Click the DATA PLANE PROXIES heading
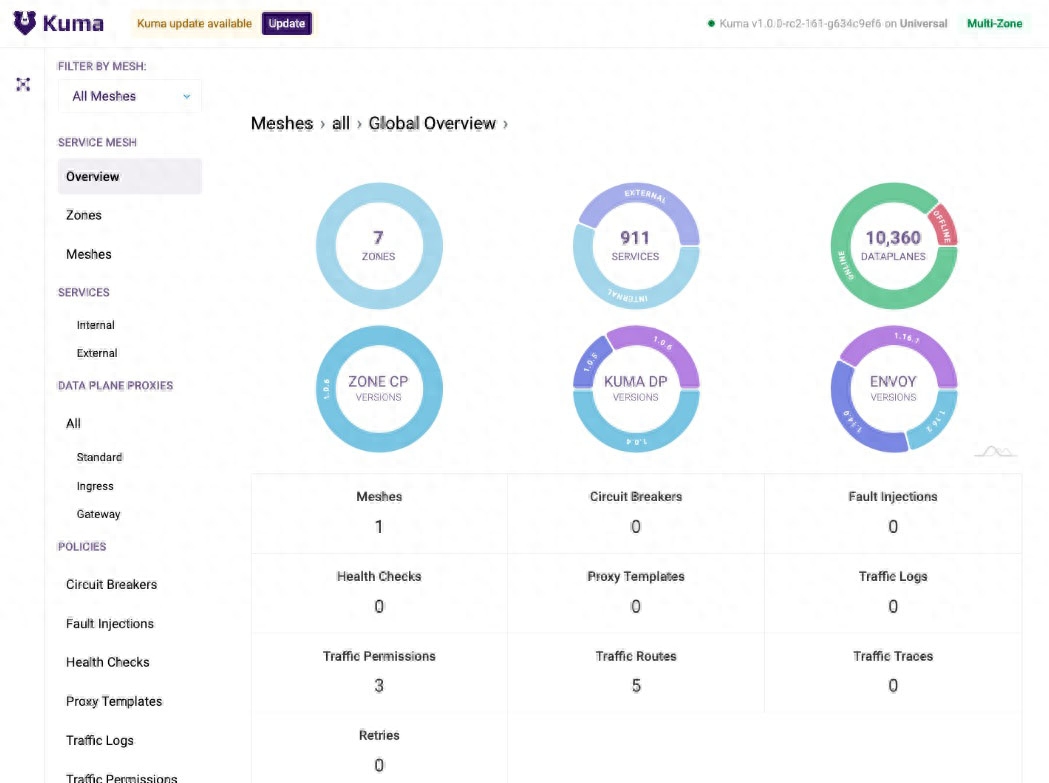This screenshot has height=783, width=1049. point(115,385)
